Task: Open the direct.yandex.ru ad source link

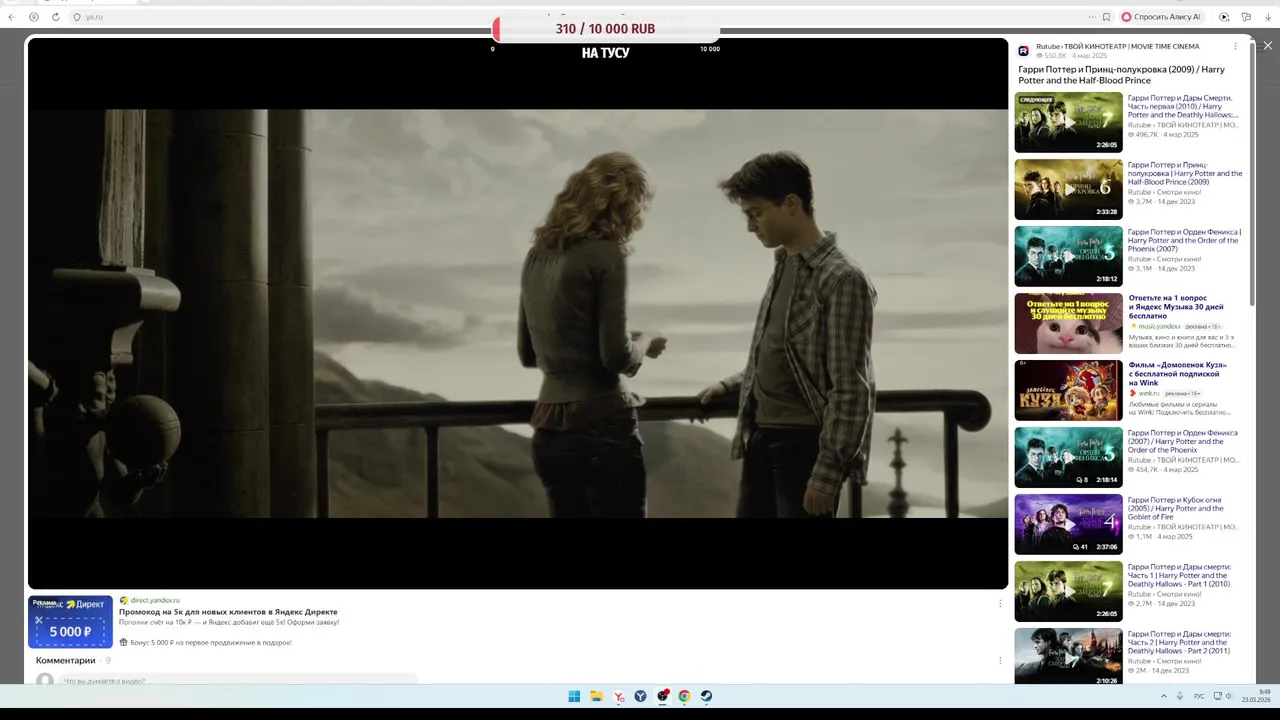Action: click(x=155, y=600)
